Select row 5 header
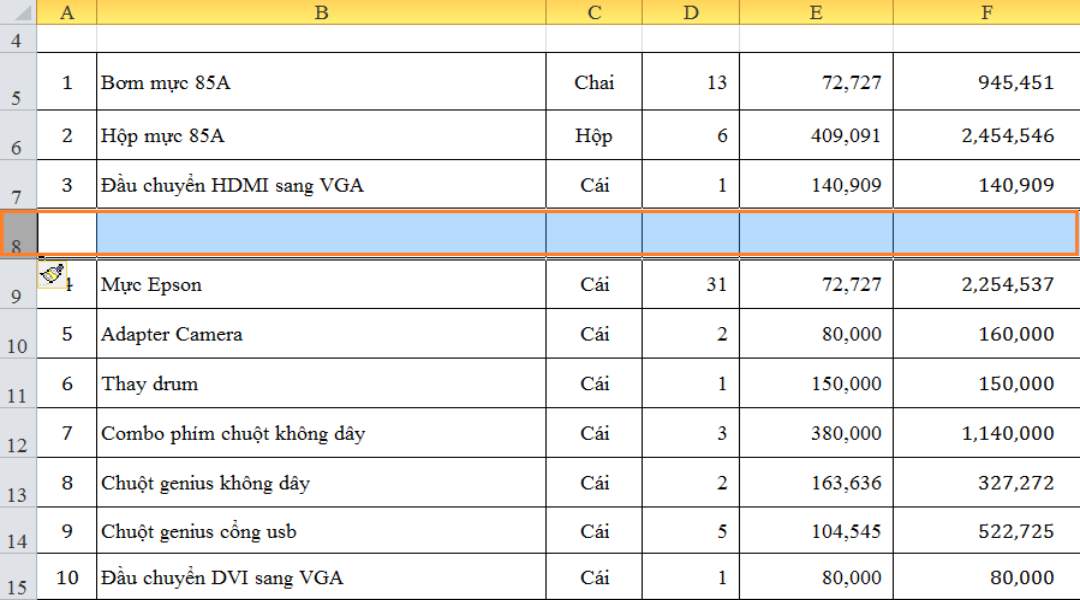 coord(18,81)
